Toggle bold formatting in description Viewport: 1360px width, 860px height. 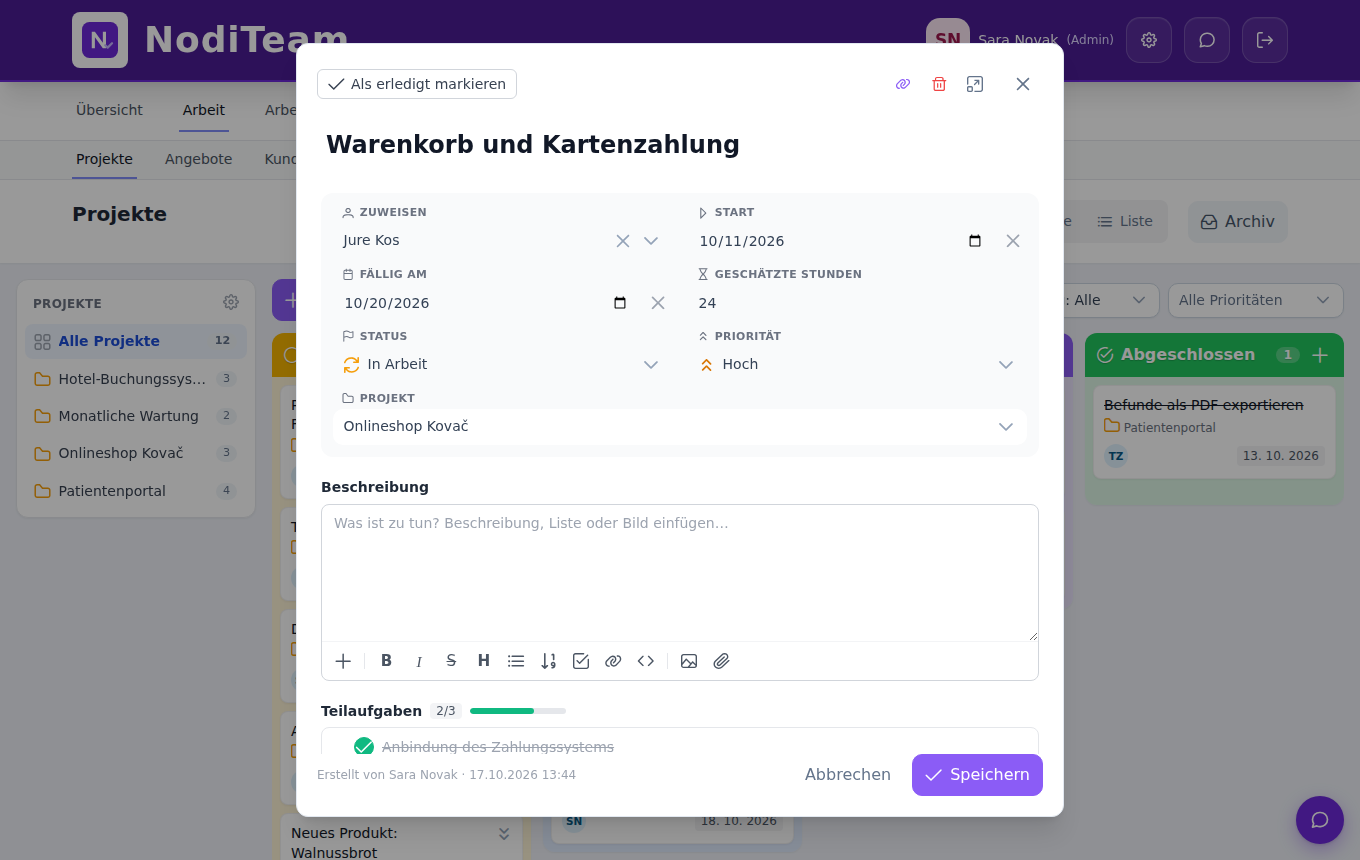coord(387,661)
